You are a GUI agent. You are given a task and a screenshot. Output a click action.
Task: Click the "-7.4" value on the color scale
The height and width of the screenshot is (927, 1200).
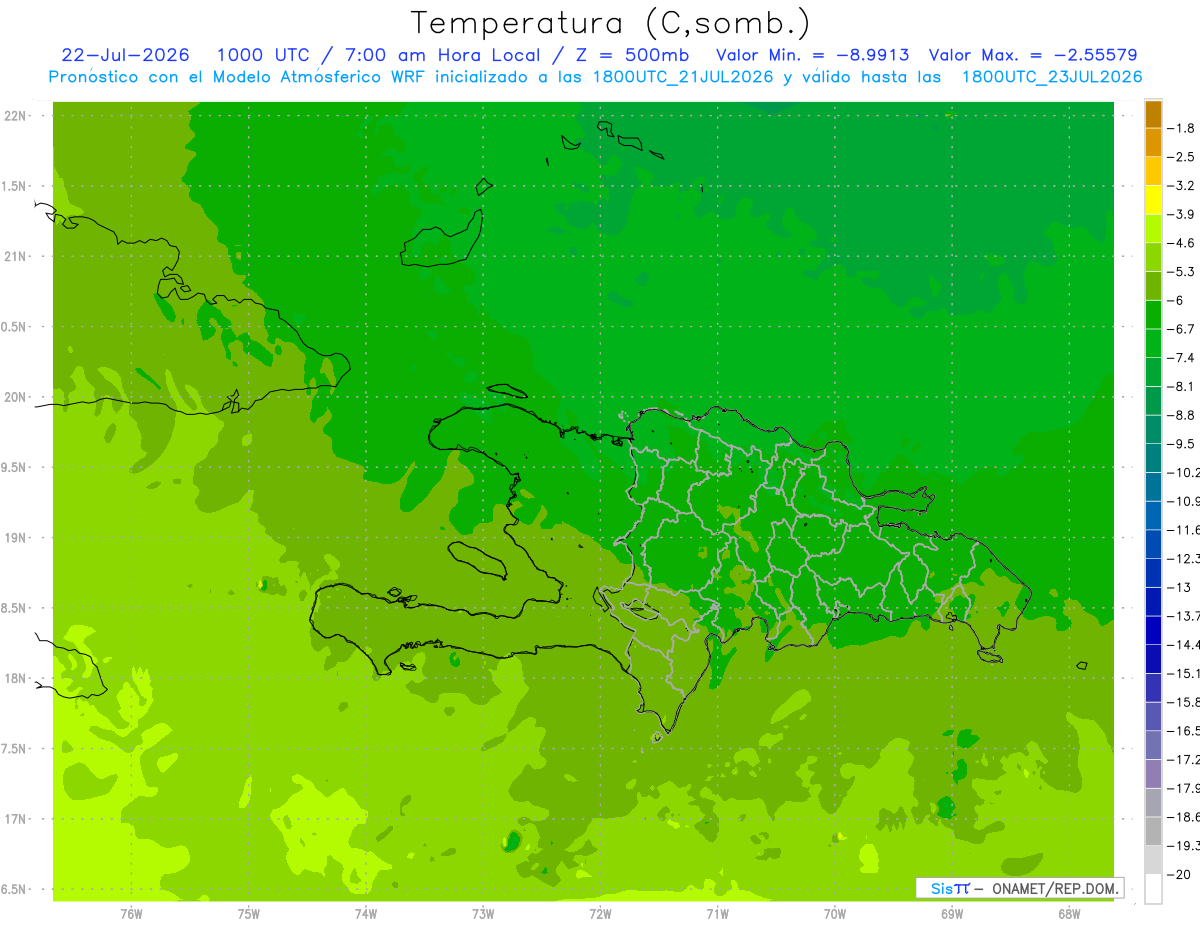click(1182, 358)
